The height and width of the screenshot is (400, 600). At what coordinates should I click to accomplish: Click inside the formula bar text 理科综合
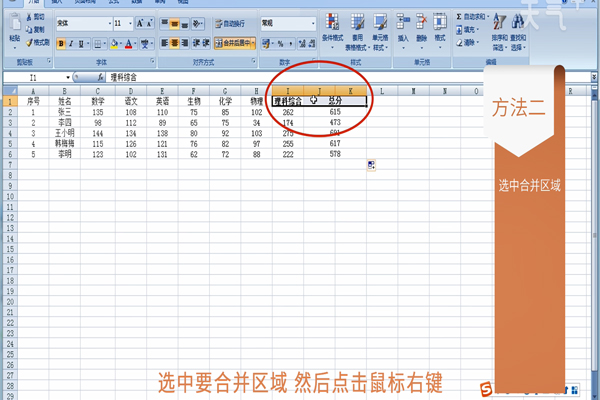(124, 77)
